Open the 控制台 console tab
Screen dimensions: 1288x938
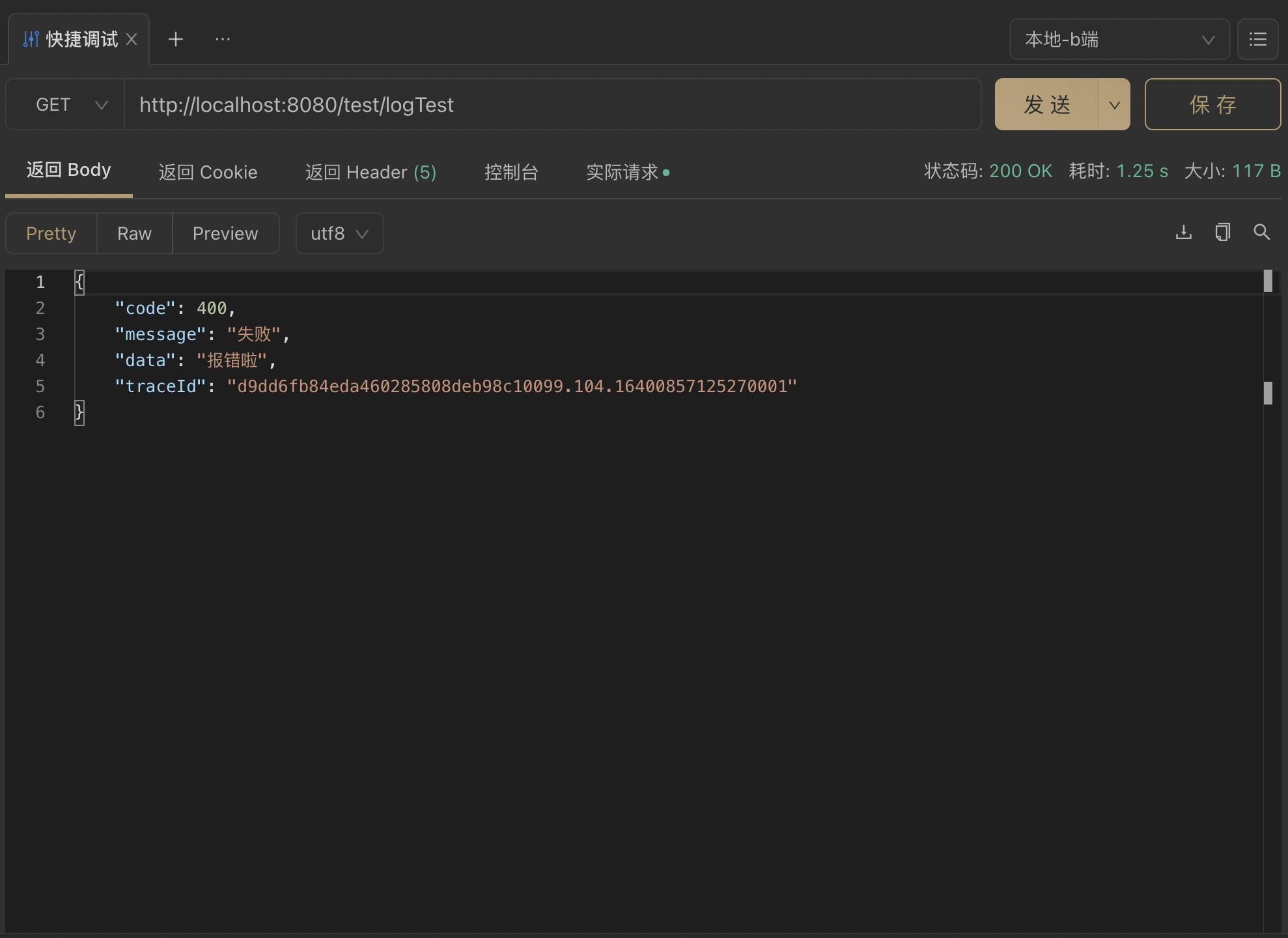[511, 171]
